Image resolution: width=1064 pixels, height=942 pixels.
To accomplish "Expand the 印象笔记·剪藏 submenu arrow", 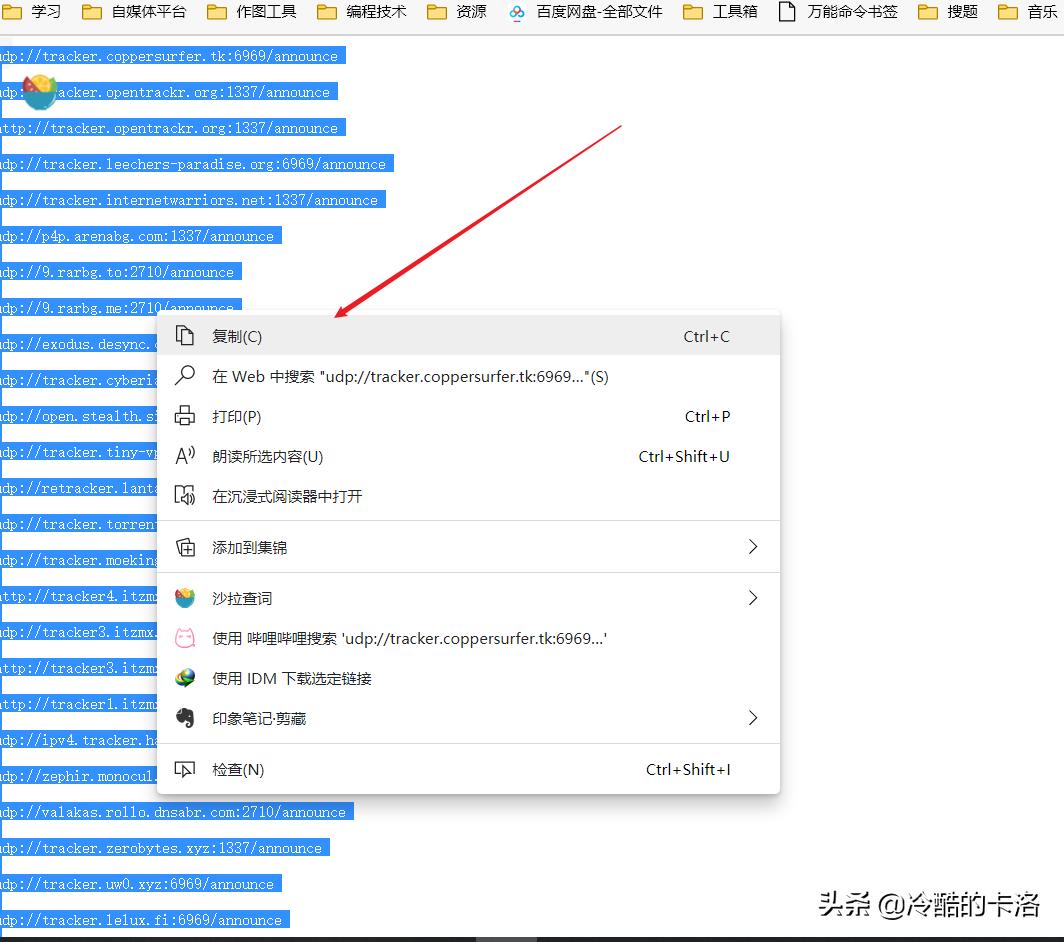I will pos(753,716).
